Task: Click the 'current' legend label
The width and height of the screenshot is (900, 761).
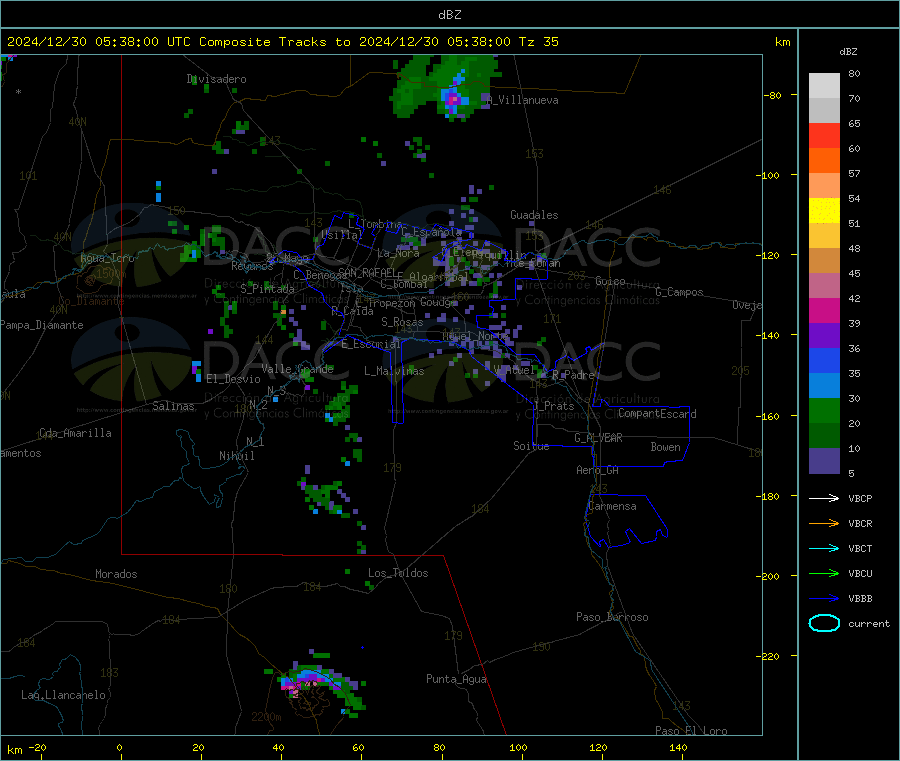Action: (869, 623)
